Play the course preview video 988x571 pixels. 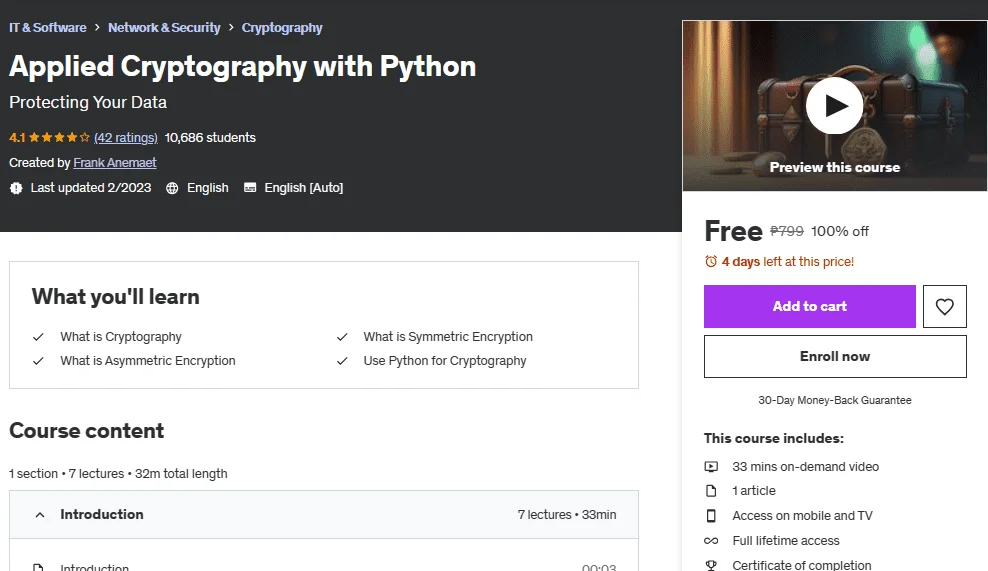[834, 106]
